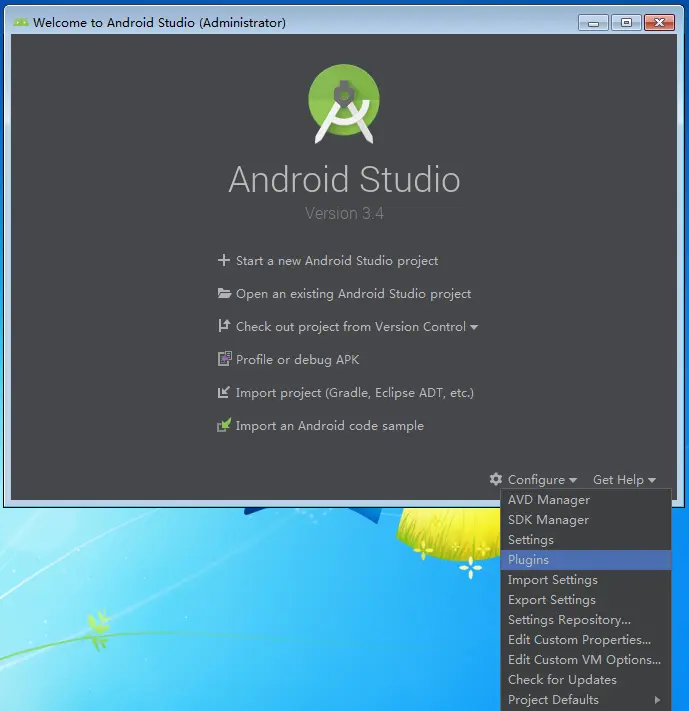Open SDK Manager from Configure menu
This screenshot has height=711, width=689.
tap(586, 520)
